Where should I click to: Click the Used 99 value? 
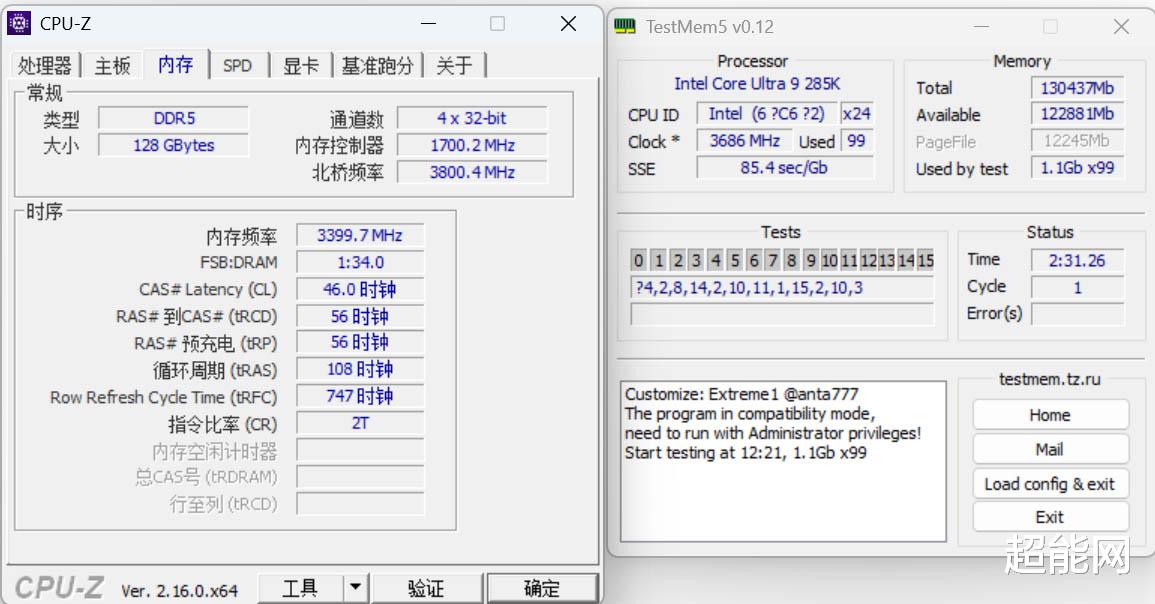point(856,141)
